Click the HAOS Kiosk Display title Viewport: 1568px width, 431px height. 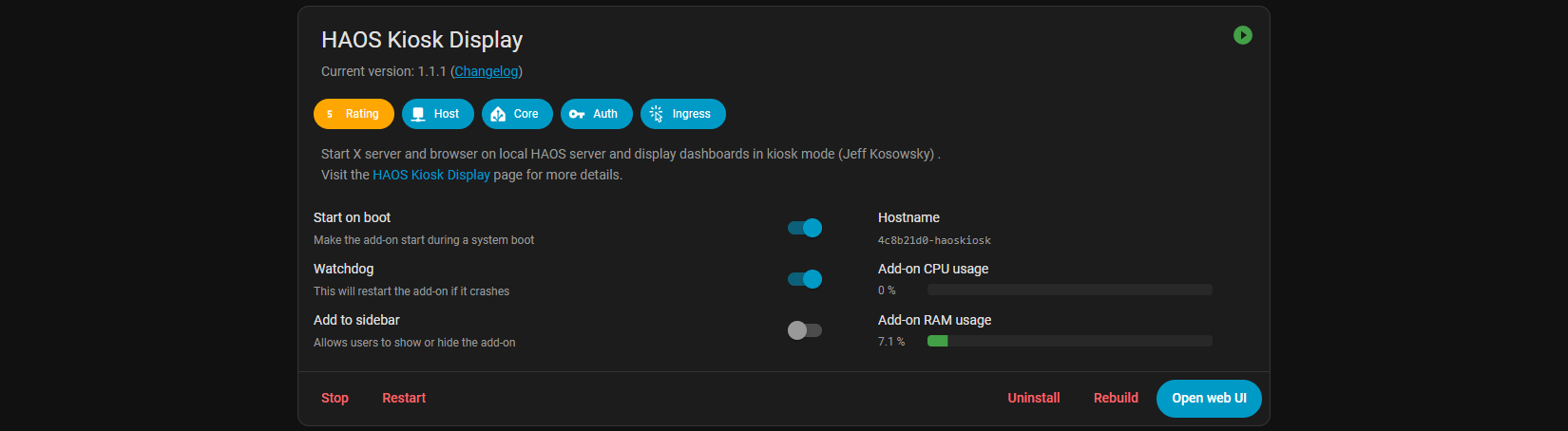[x=422, y=40]
